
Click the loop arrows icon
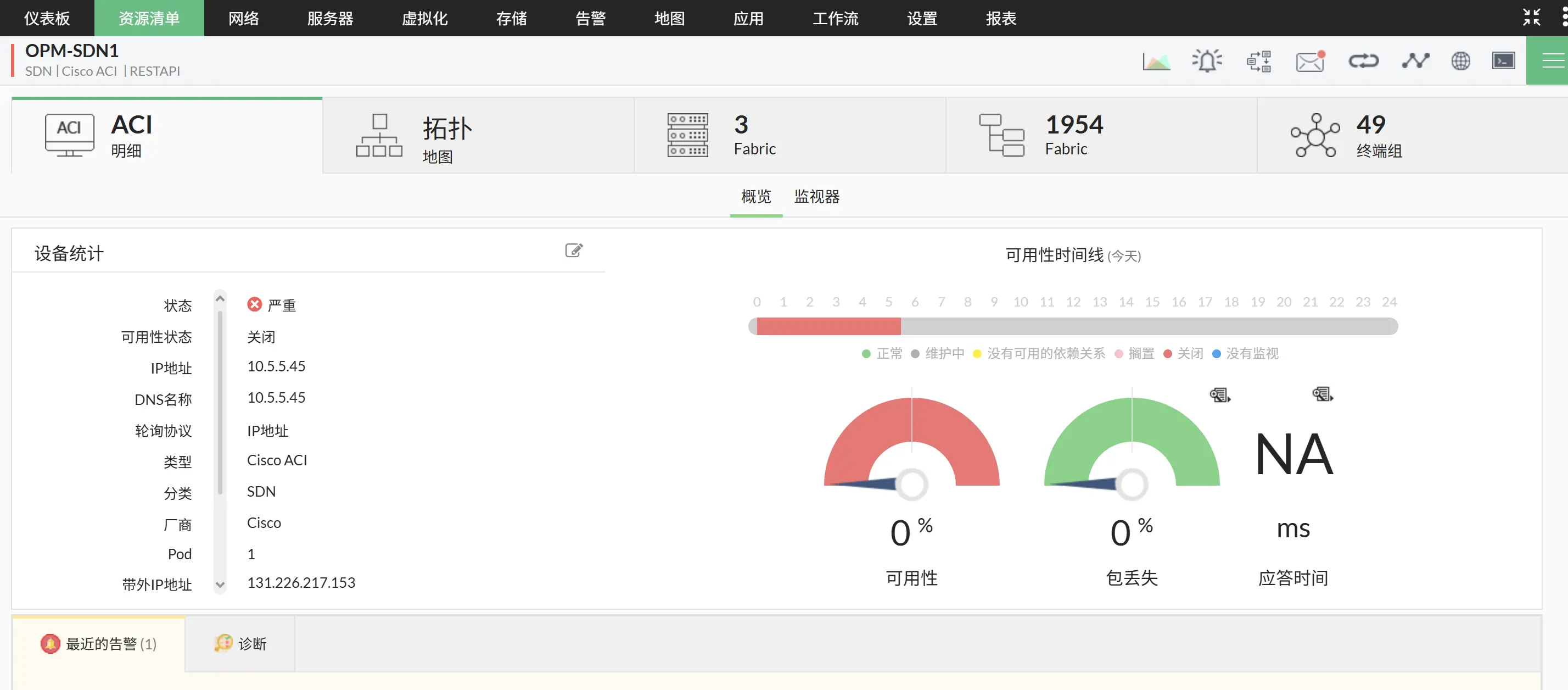click(x=1363, y=61)
